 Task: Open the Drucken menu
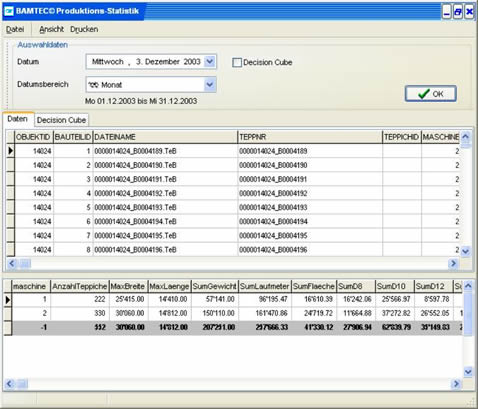tap(84, 29)
